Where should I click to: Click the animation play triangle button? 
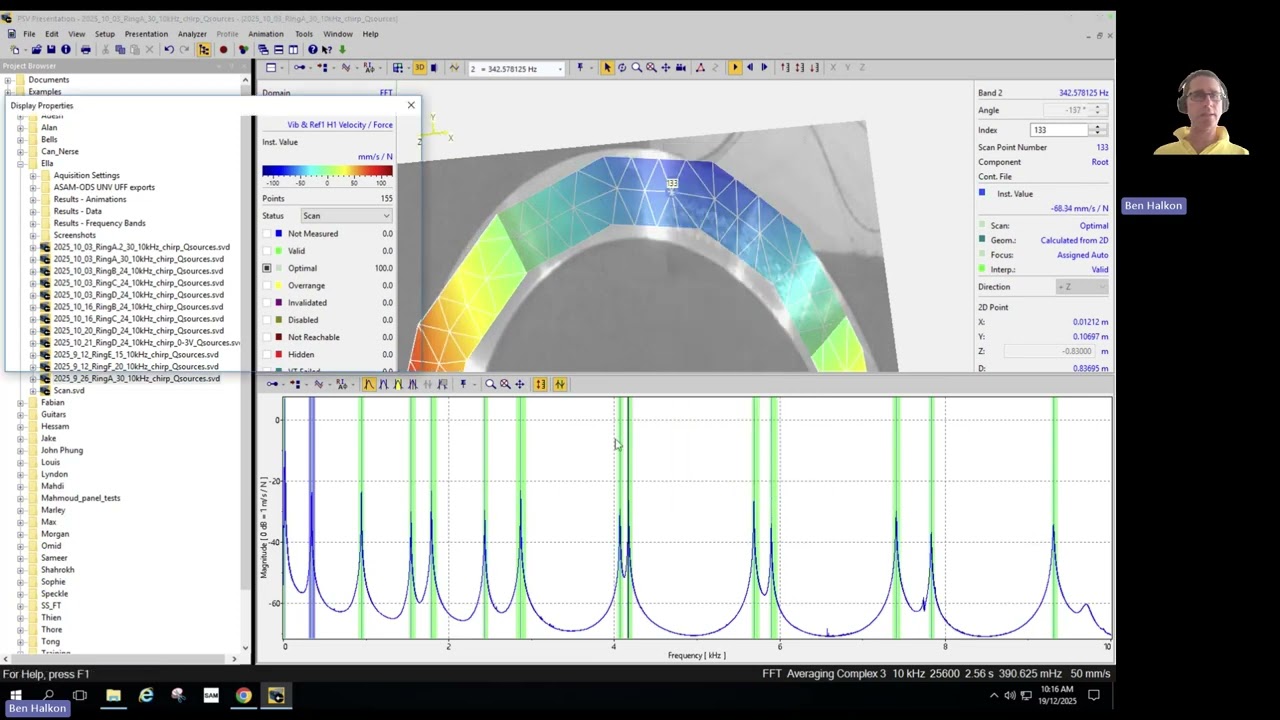735,68
